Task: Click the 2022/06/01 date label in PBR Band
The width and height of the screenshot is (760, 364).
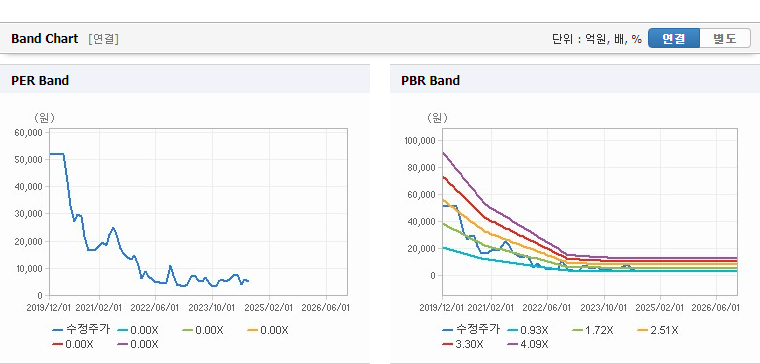Action: (x=547, y=307)
